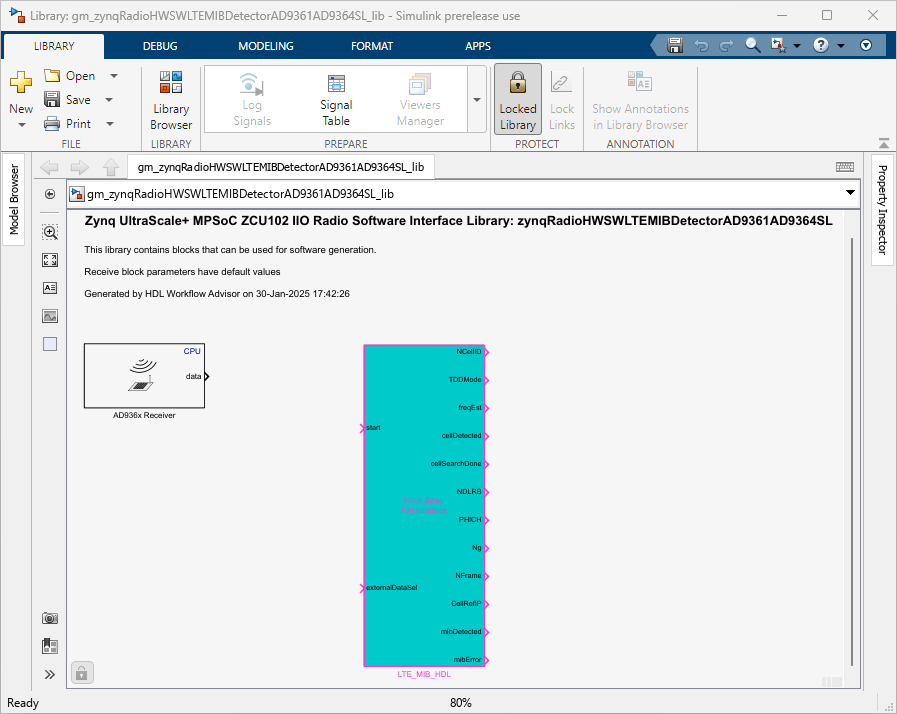Screen dimensions: 897x714
Task: Click the Up to Parent arrow
Action: coord(110,167)
